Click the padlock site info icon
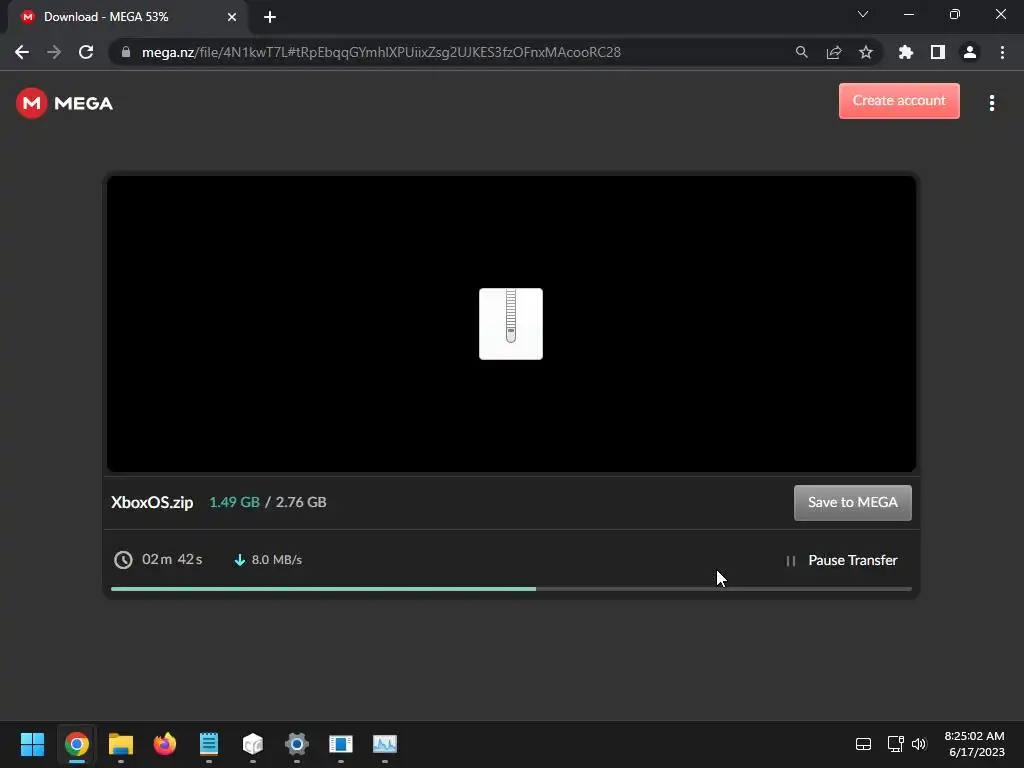This screenshot has width=1024, height=768. 126,52
